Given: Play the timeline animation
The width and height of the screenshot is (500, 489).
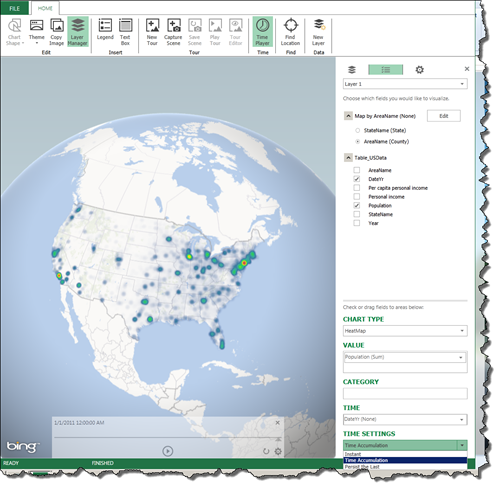Looking at the screenshot, I should coord(167,451).
